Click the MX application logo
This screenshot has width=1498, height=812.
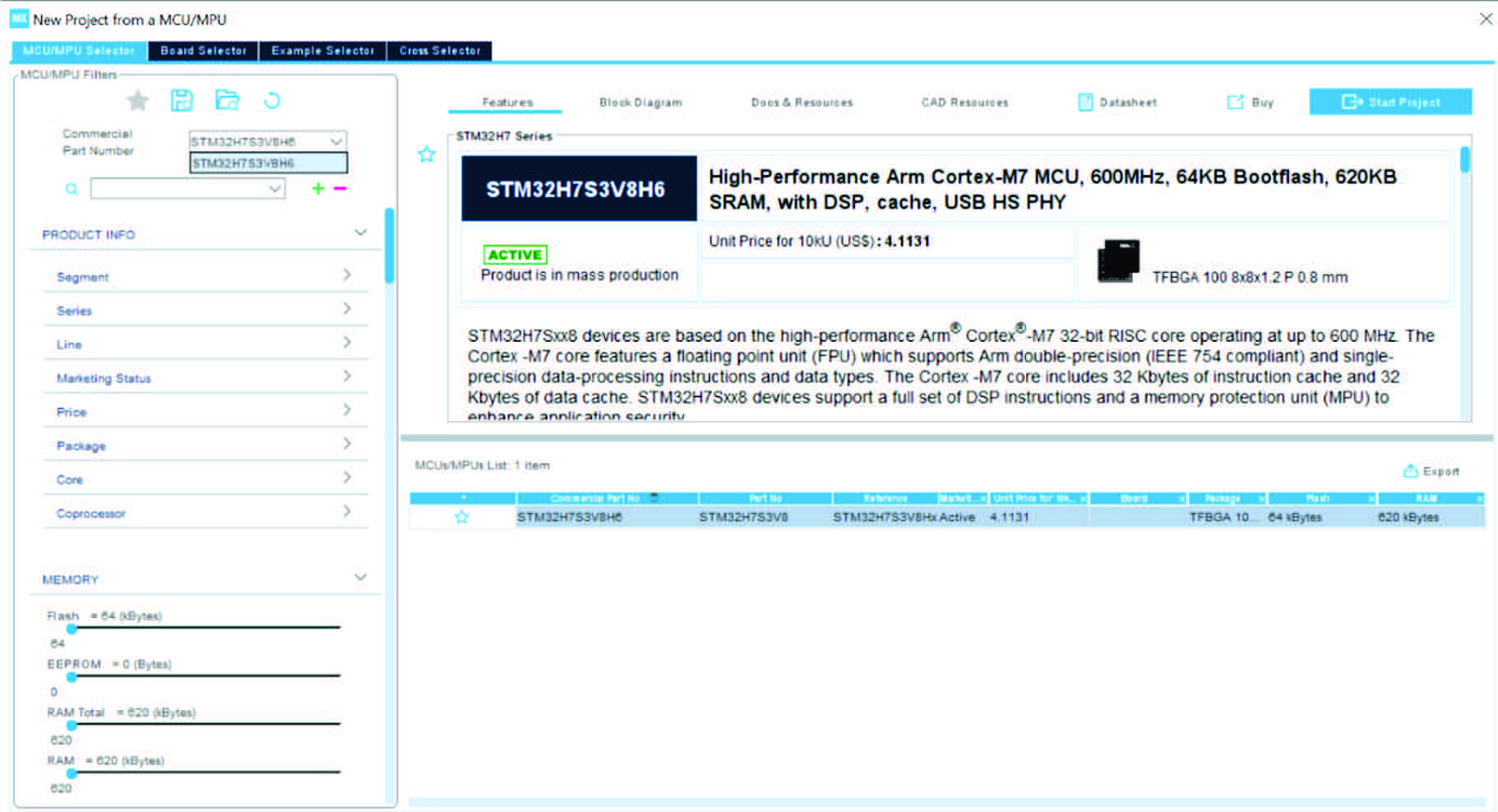(19, 18)
